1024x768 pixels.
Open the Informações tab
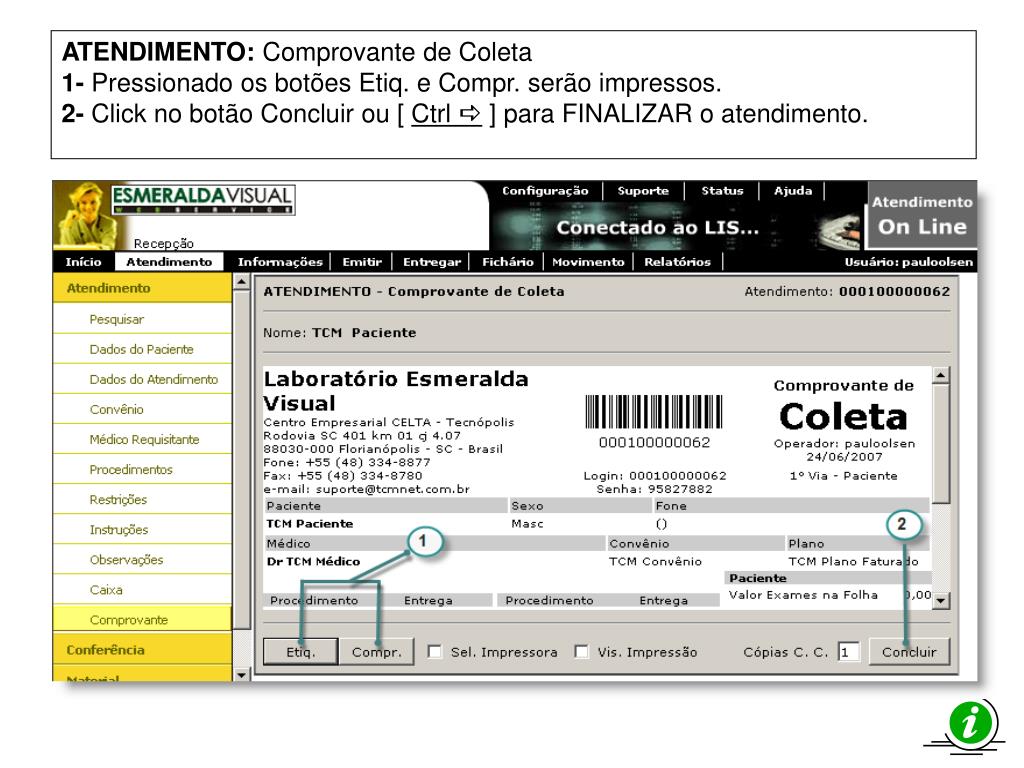tap(280, 262)
